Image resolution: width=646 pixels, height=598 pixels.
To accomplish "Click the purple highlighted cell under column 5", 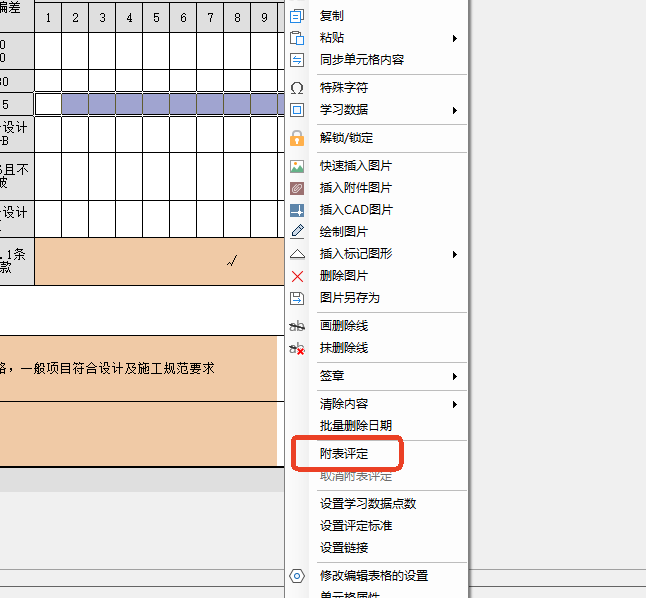I will (155, 104).
